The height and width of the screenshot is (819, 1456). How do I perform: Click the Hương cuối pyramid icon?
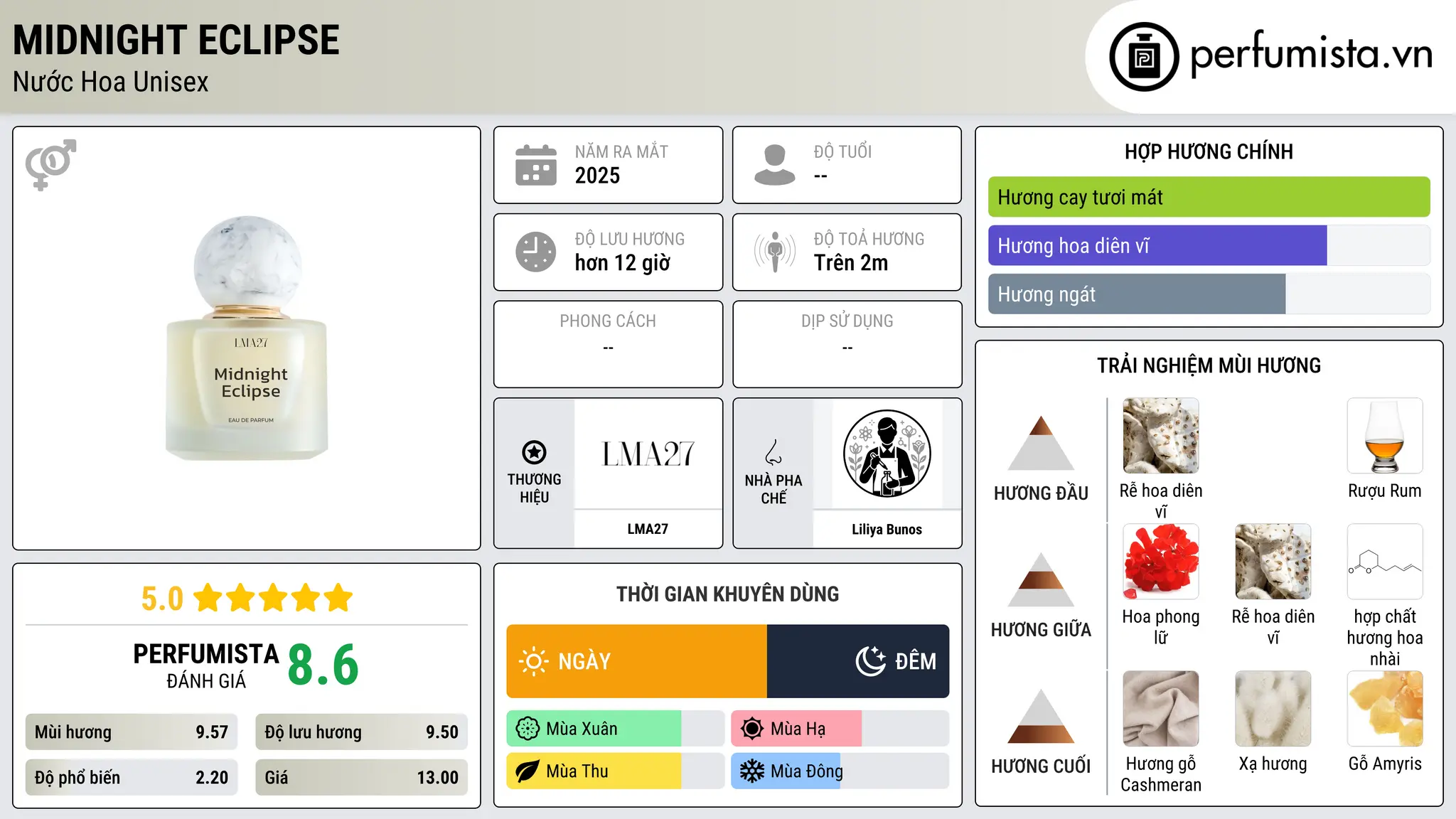[x=1041, y=716]
